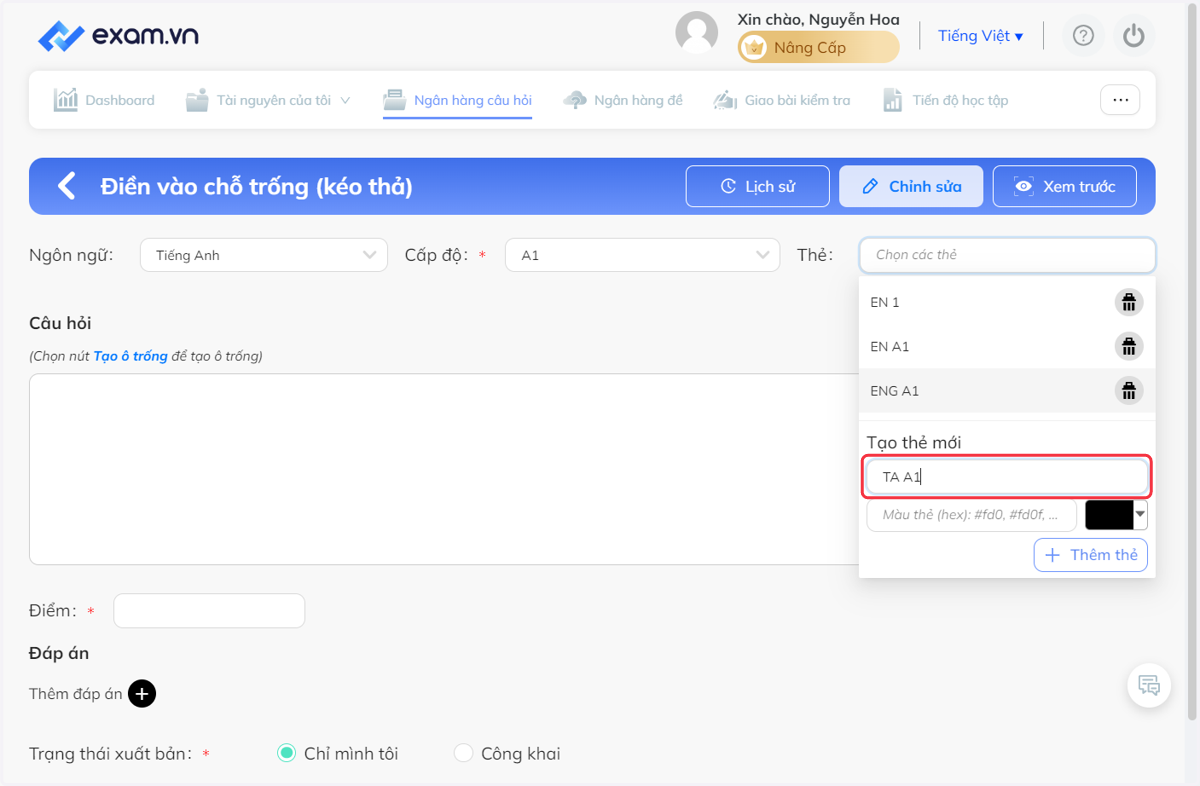Open the Lịch sử history button
The width and height of the screenshot is (1200, 786).
click(758, 186)
